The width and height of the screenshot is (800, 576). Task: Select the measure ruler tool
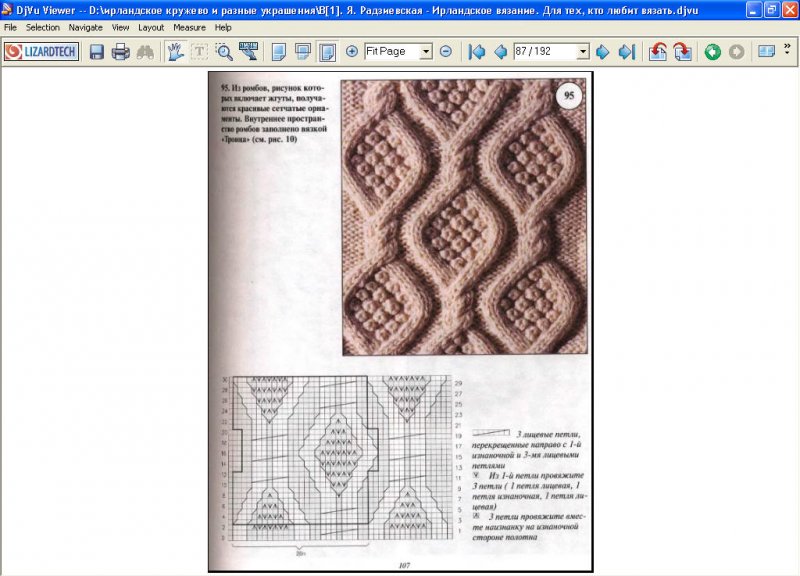tap(248, 52)
